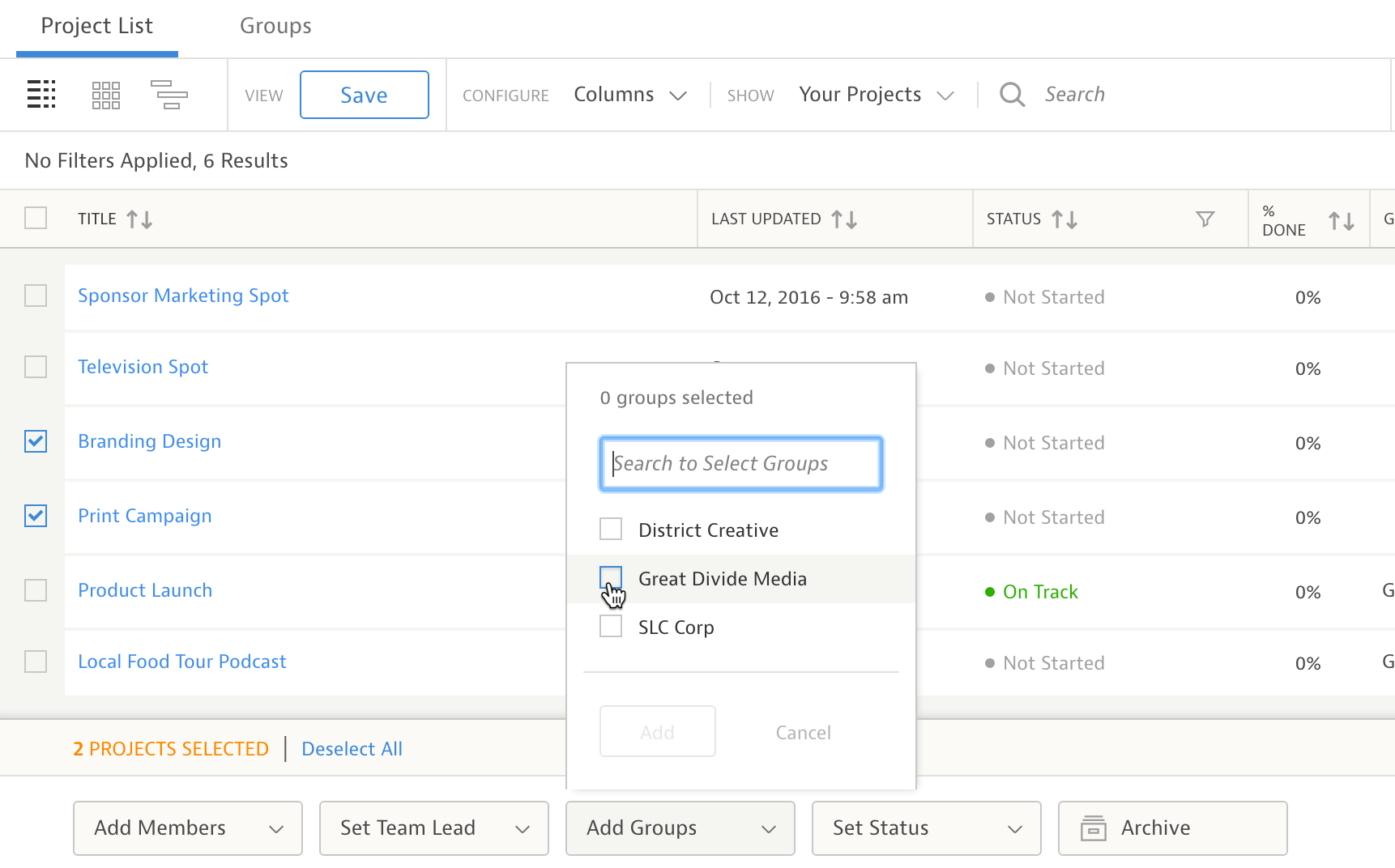Open the Status column filter funnel
The width and height of the screenshot is (1395, 868).
tap(1205, 219)
